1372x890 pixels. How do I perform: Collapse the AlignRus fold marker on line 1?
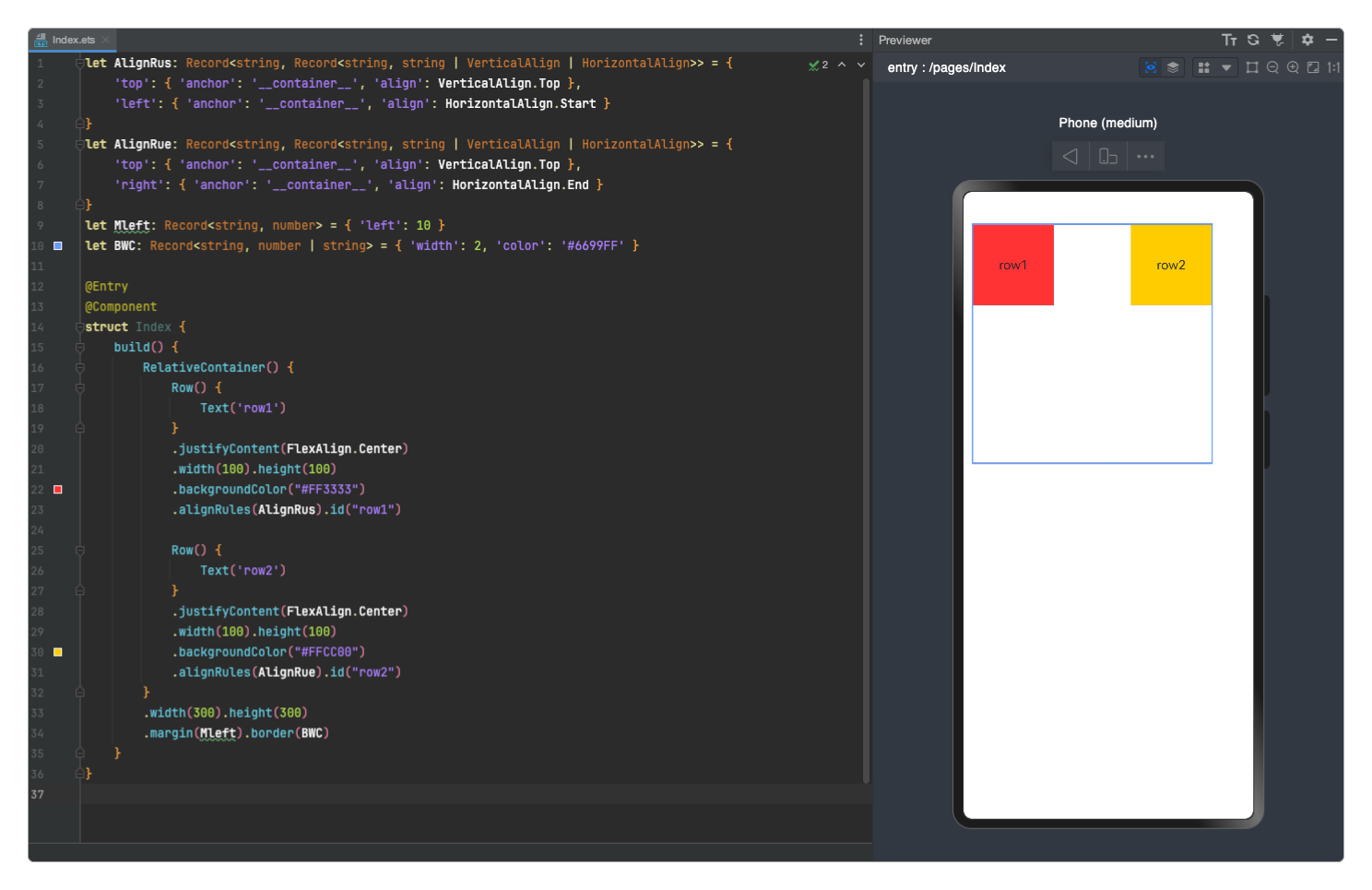tap(80, 63)
